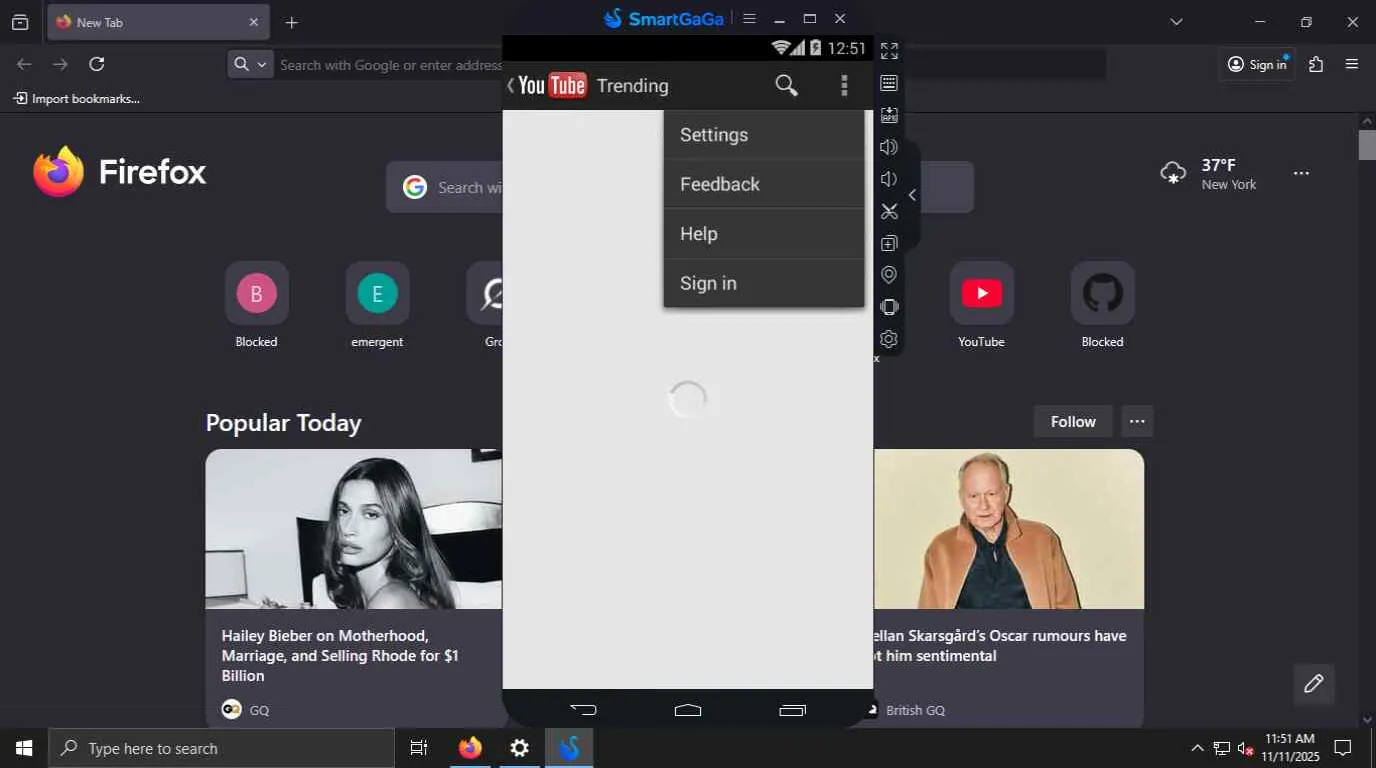Click the Task View taskbar icon
Image resolution: width=1376 pixels, height=768 pixels.
[419, 748]
